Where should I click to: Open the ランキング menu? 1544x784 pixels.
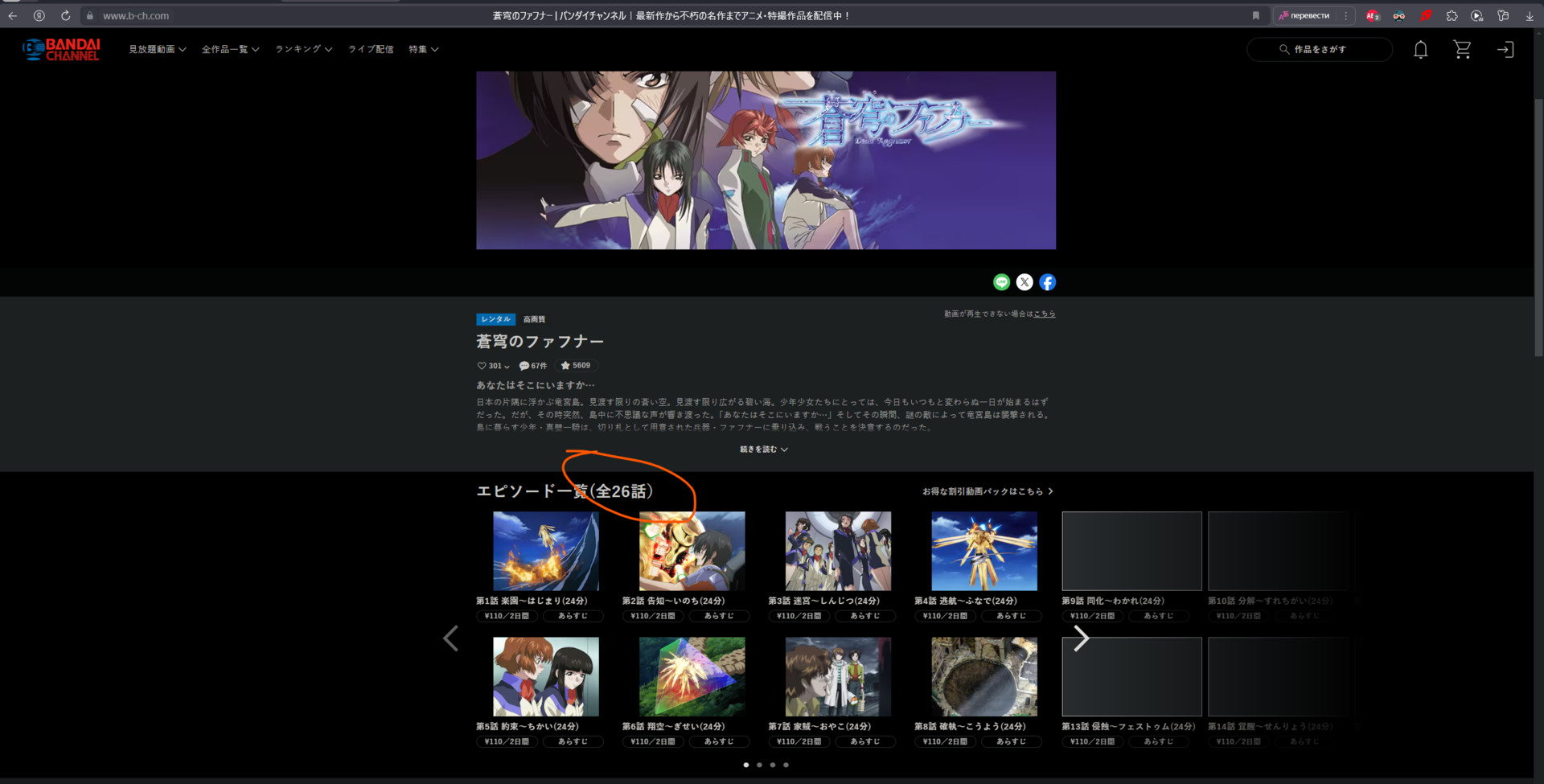303,50
